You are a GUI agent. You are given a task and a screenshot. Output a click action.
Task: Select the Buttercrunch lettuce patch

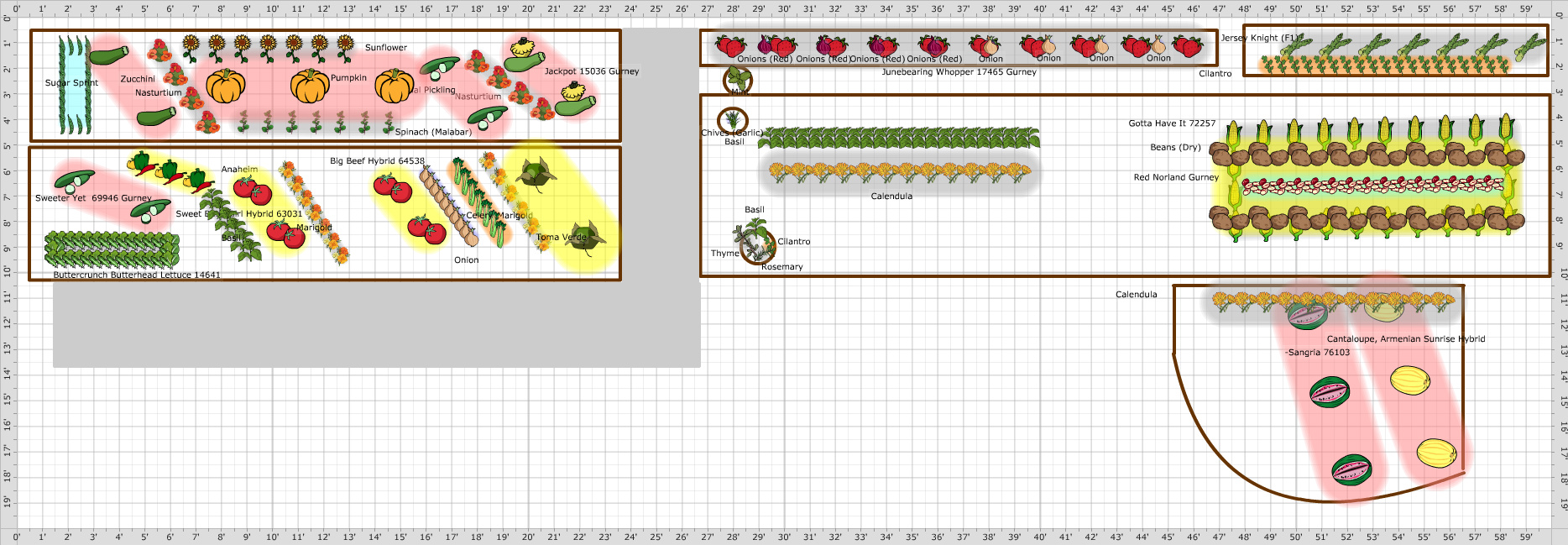coord(112,249)
